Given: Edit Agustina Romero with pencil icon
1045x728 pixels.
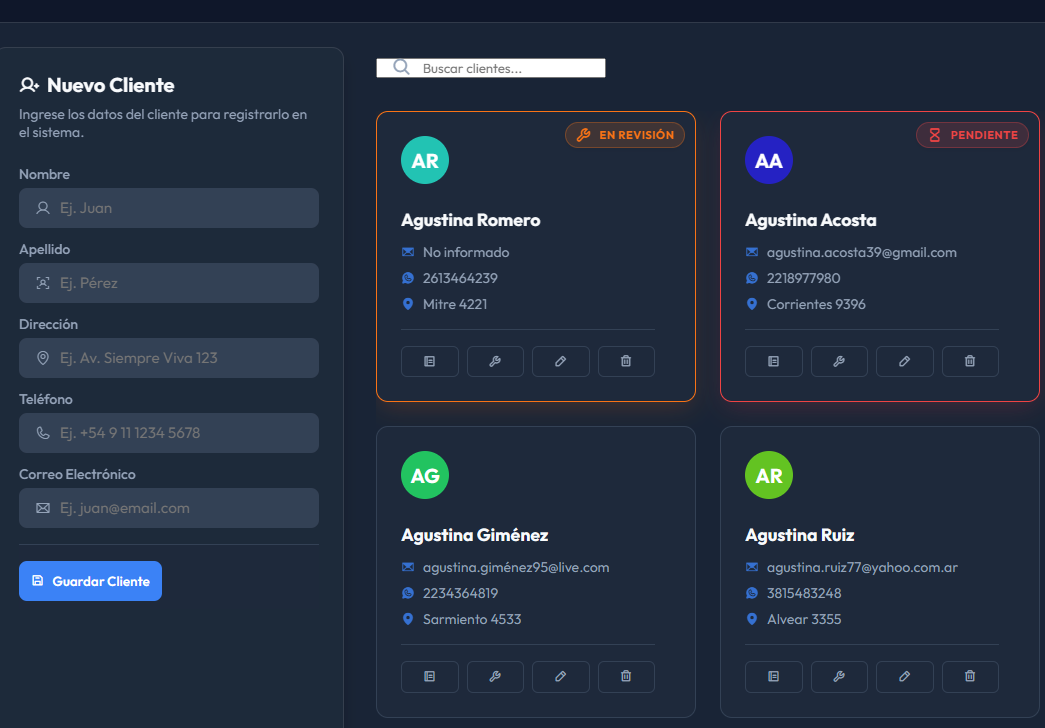Looking at the screenshot, I should click(x=560, y=361).
